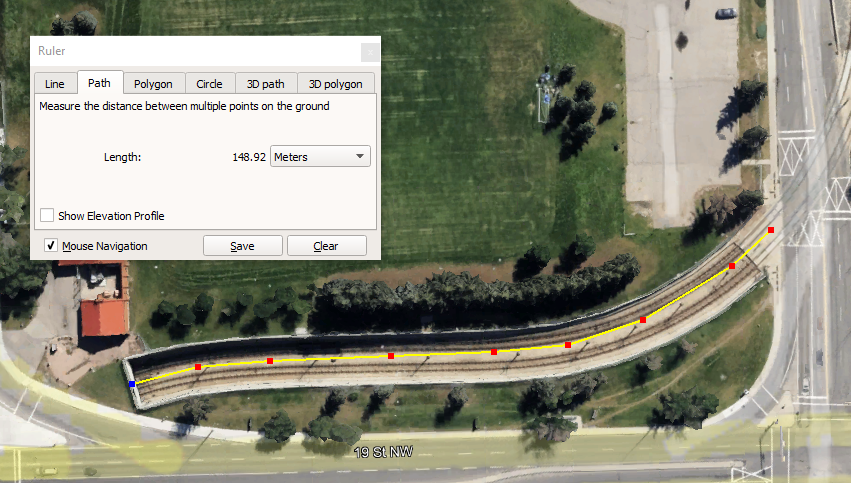Open the 3D path tab
The height and width of the screenshot is (483, 851).
point(266,84)
